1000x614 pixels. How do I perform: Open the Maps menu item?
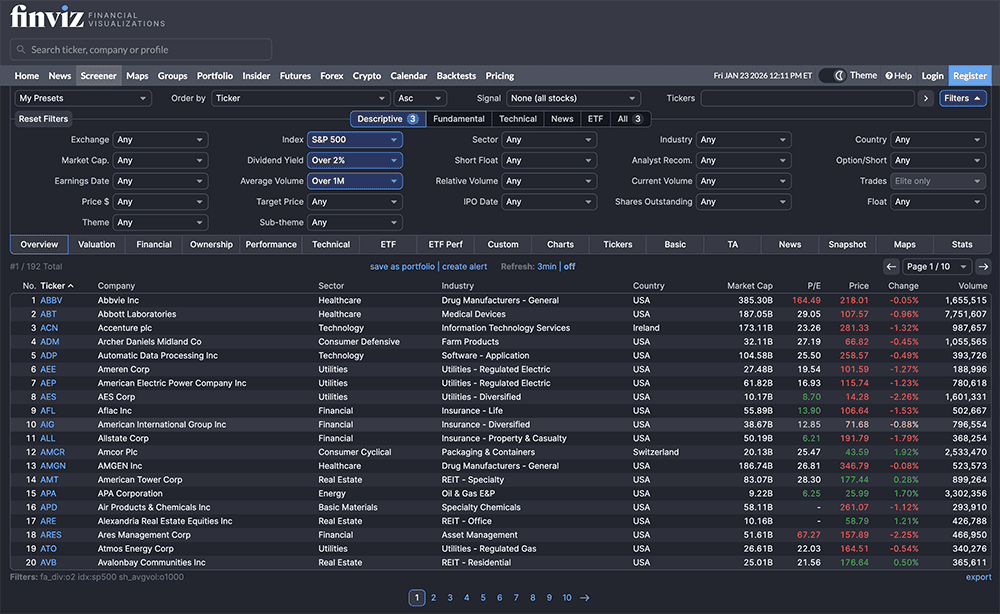click(137, 76)
